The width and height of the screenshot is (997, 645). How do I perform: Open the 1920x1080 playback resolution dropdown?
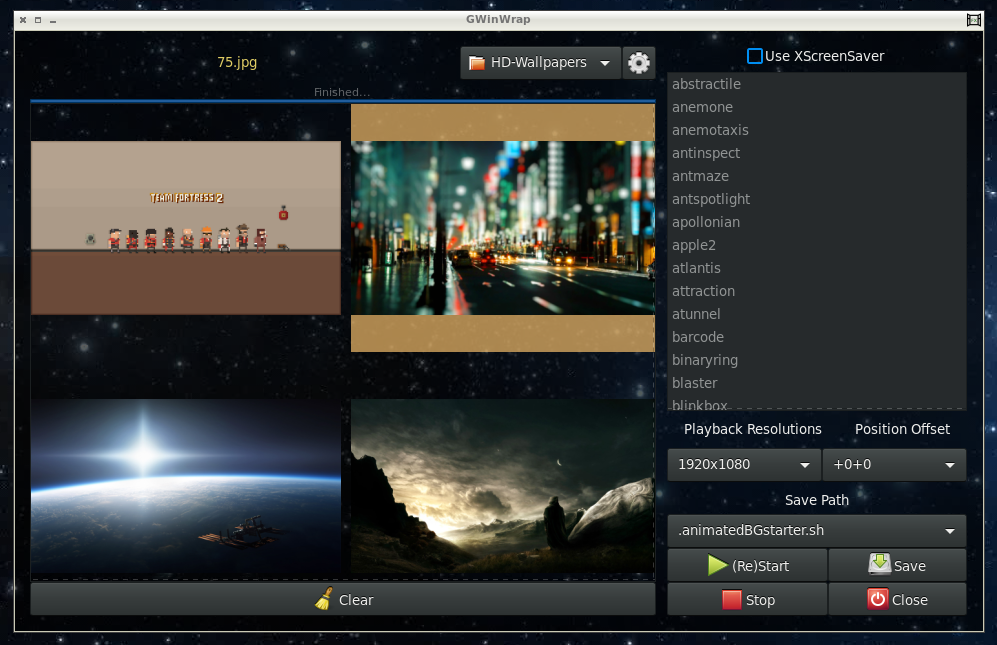tap(744, 464)
